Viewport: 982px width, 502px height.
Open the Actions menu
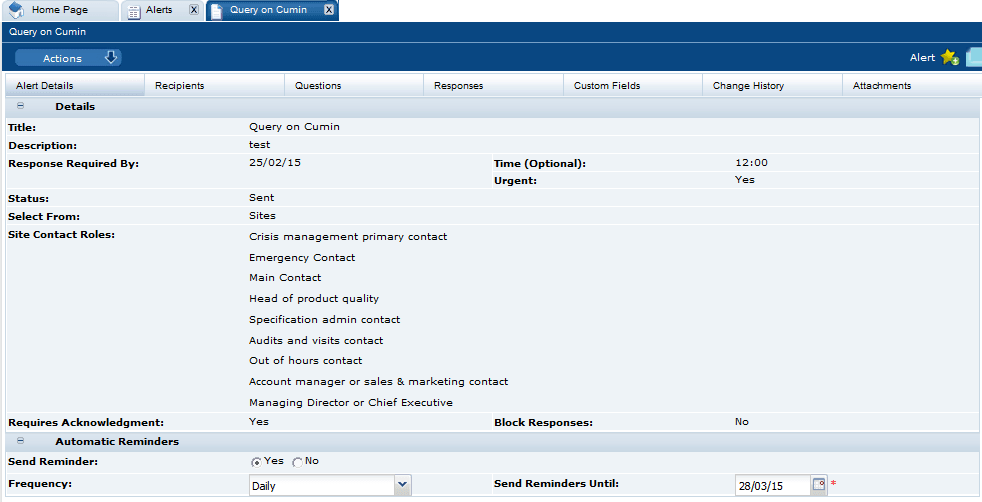pos(68,58)
